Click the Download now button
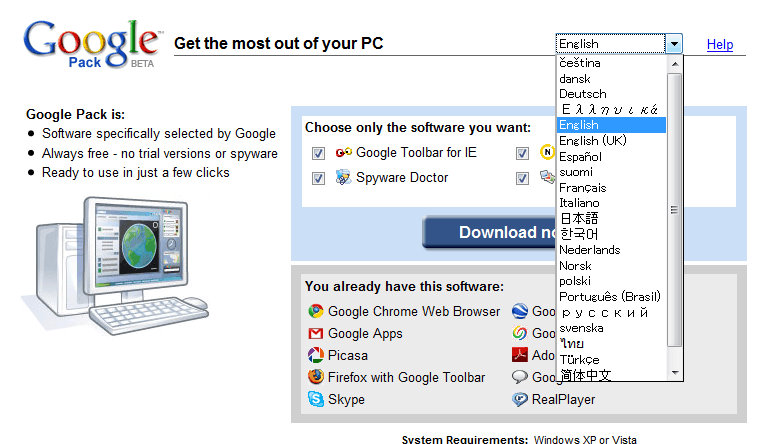 coord(490,232)
